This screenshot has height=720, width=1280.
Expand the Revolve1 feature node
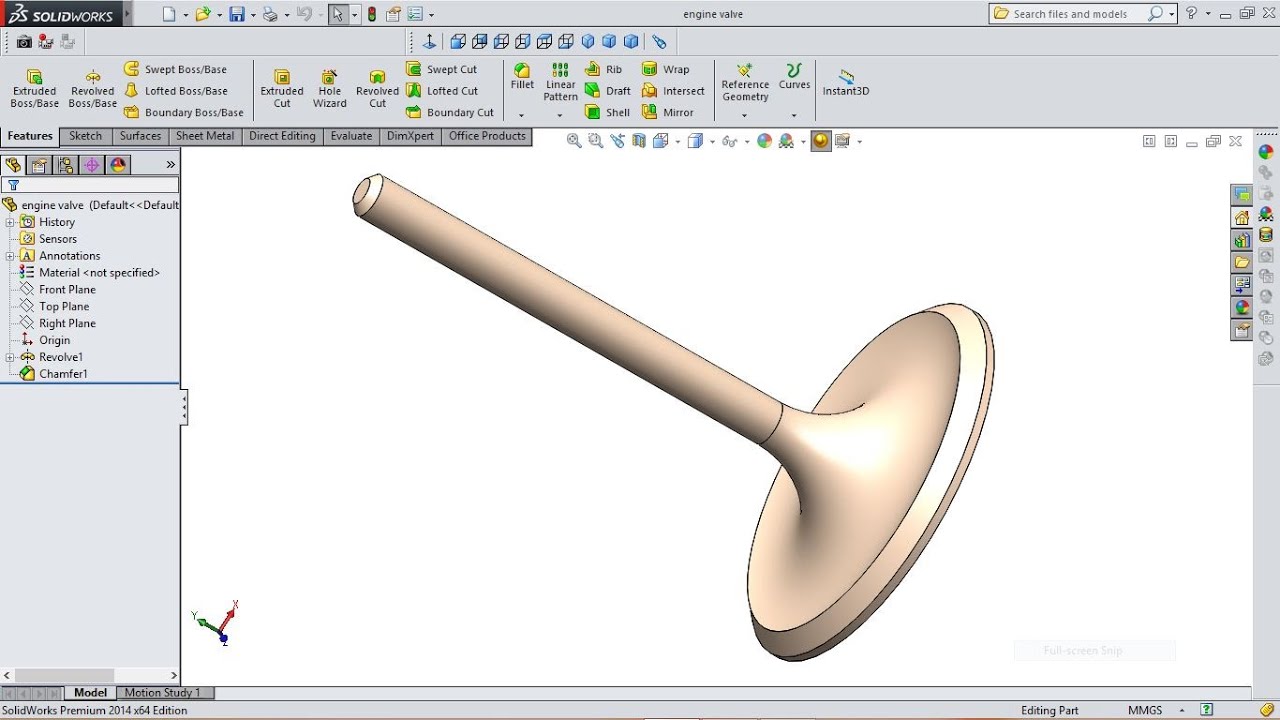coord(10,357)
